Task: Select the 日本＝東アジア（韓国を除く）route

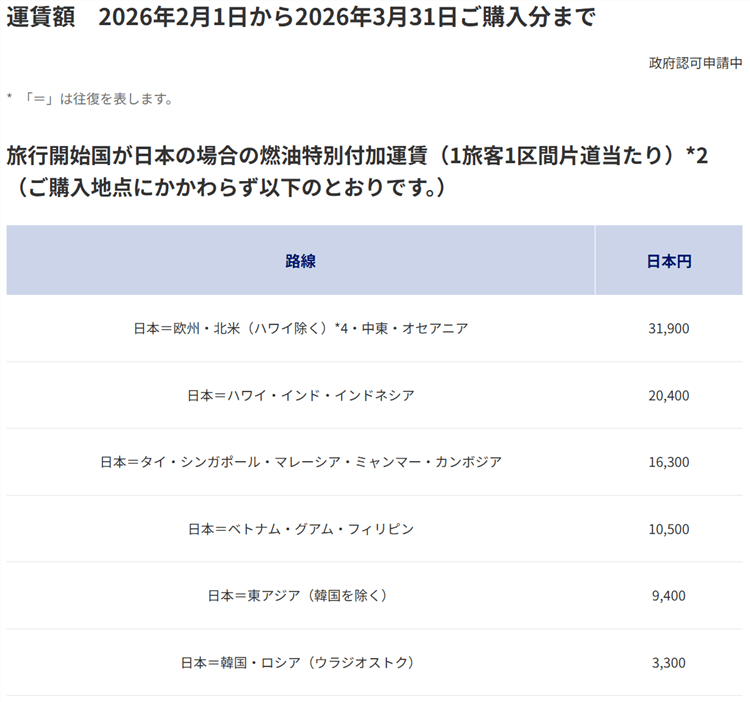Action: pyautogui.click(x=300, y=595)
